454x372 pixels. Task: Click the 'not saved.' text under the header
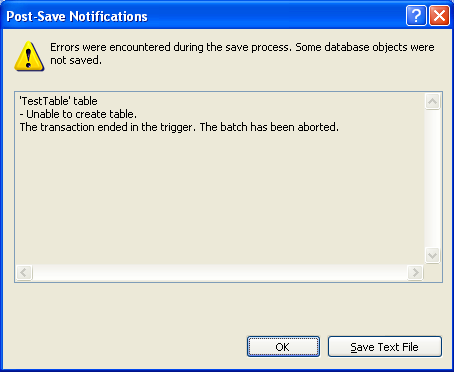pos(76,60)
